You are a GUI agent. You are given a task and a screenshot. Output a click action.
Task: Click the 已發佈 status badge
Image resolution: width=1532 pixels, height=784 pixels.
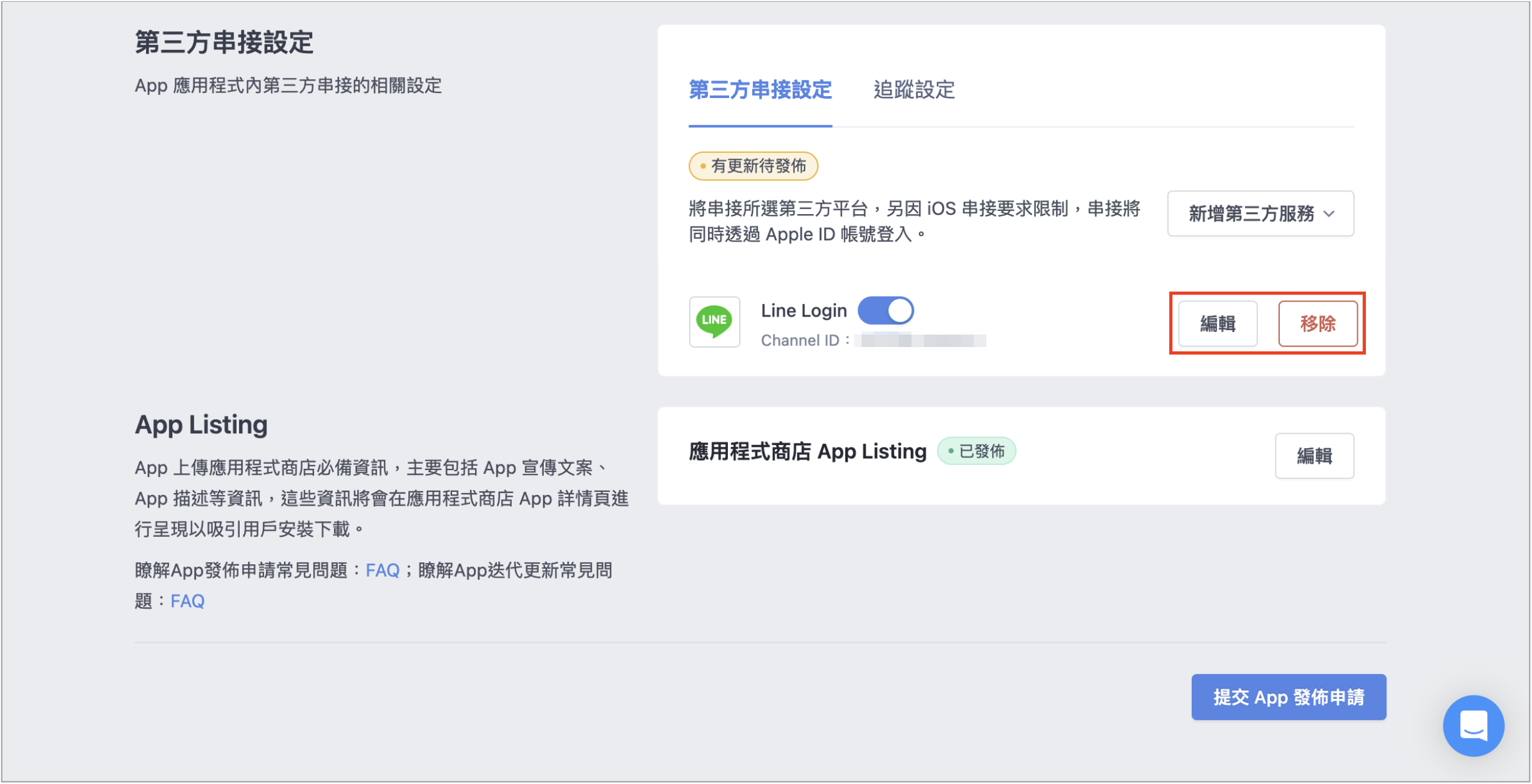point(976,451)
